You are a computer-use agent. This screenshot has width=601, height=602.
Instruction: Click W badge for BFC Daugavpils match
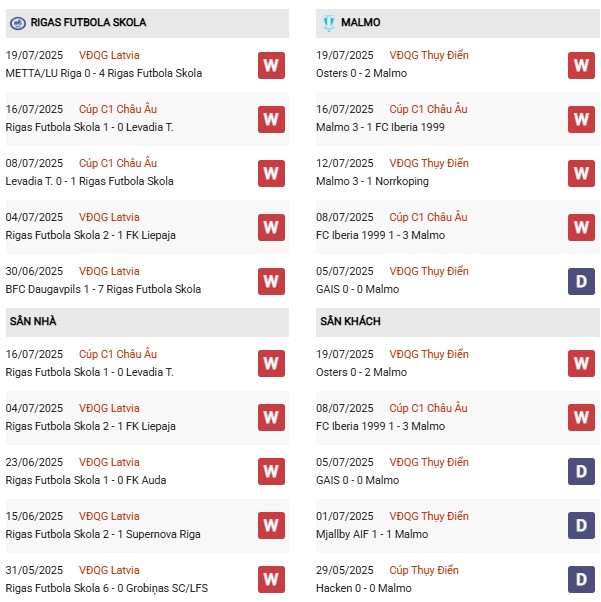click(271, 282)
